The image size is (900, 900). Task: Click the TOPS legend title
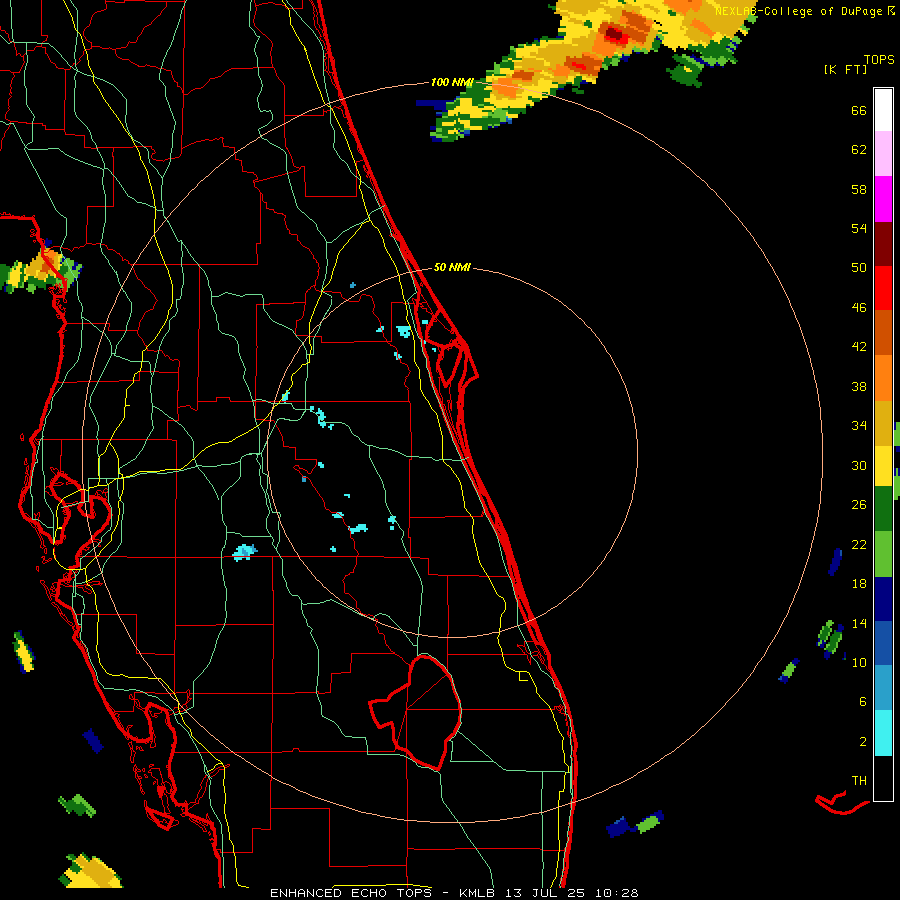(879, 60)
